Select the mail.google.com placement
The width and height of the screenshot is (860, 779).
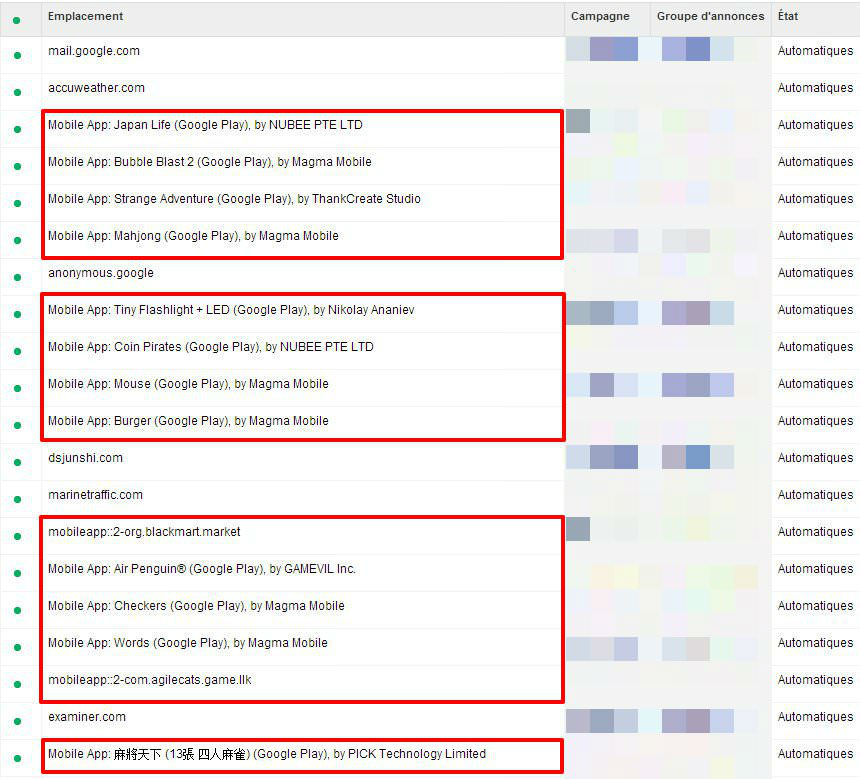click(94, 51)
